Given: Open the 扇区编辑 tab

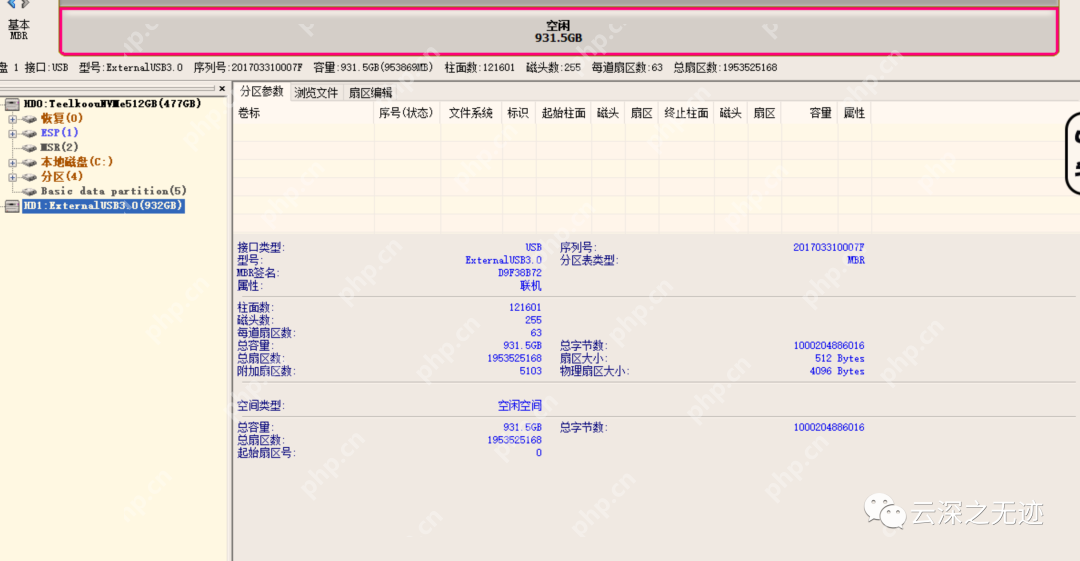Looking at the screenshot, I should pyautogui.click(x=371, y=92).
